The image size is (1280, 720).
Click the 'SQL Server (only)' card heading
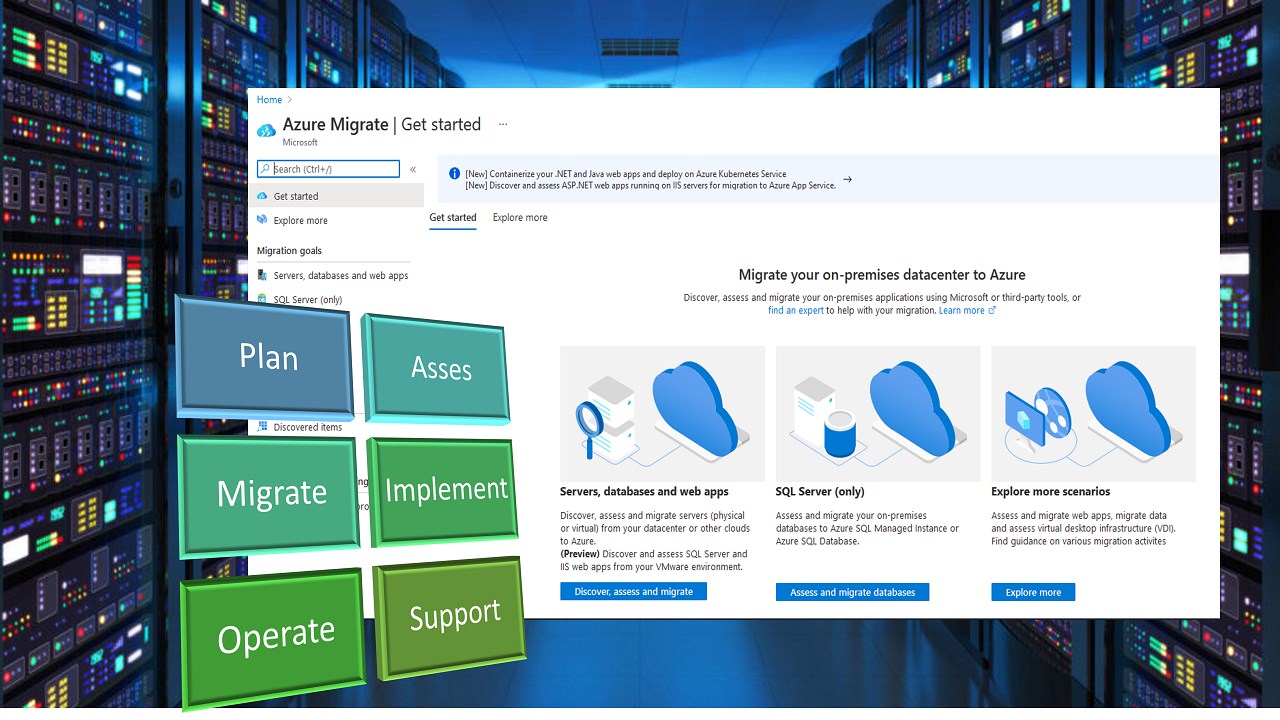point(820,492)
